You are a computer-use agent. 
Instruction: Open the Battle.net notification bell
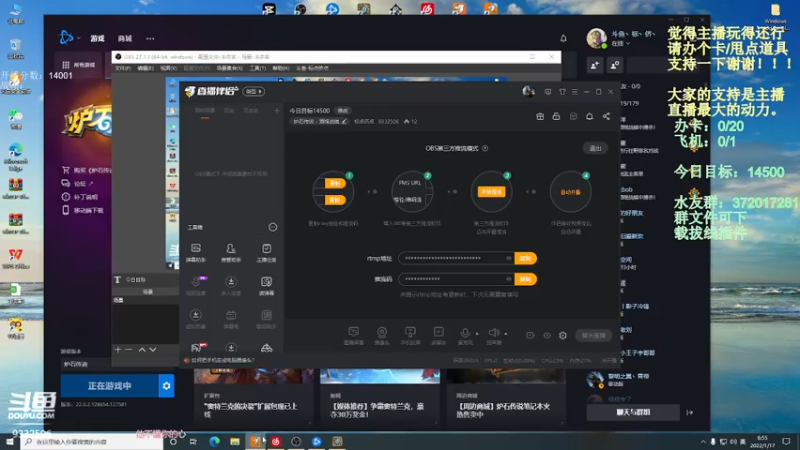563,38
